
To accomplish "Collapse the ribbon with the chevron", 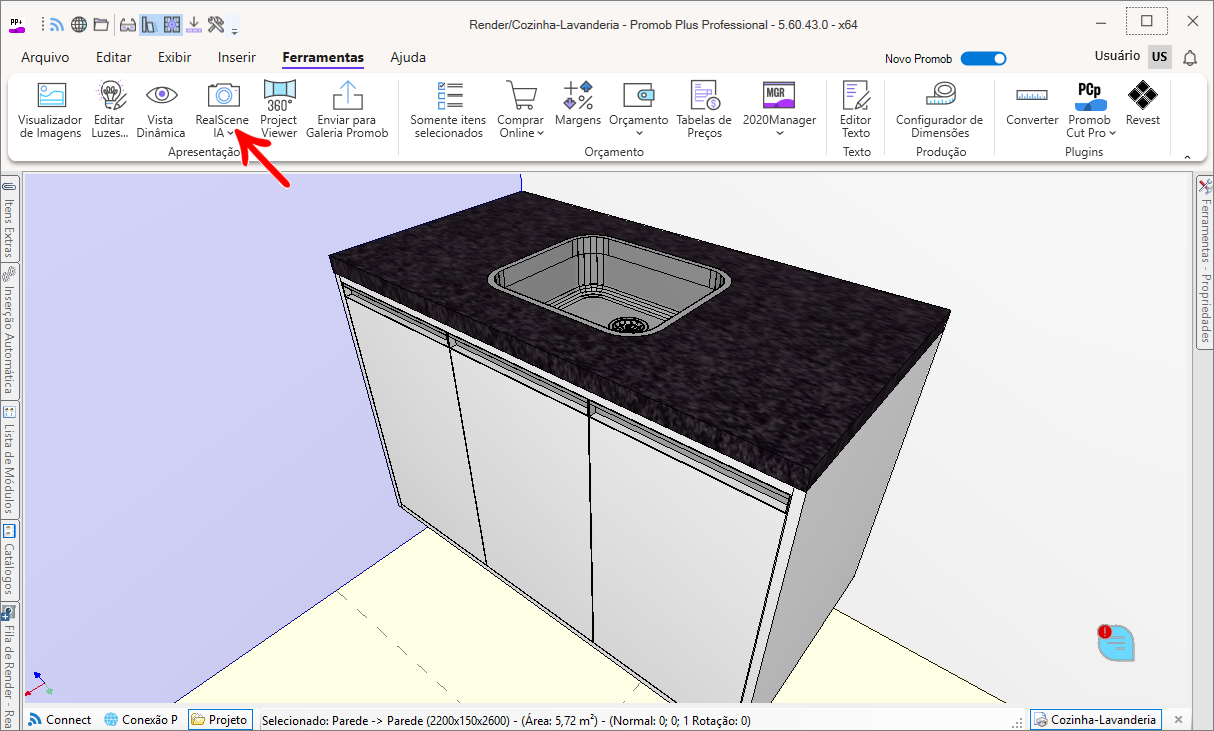I will tap(1187, 157).
